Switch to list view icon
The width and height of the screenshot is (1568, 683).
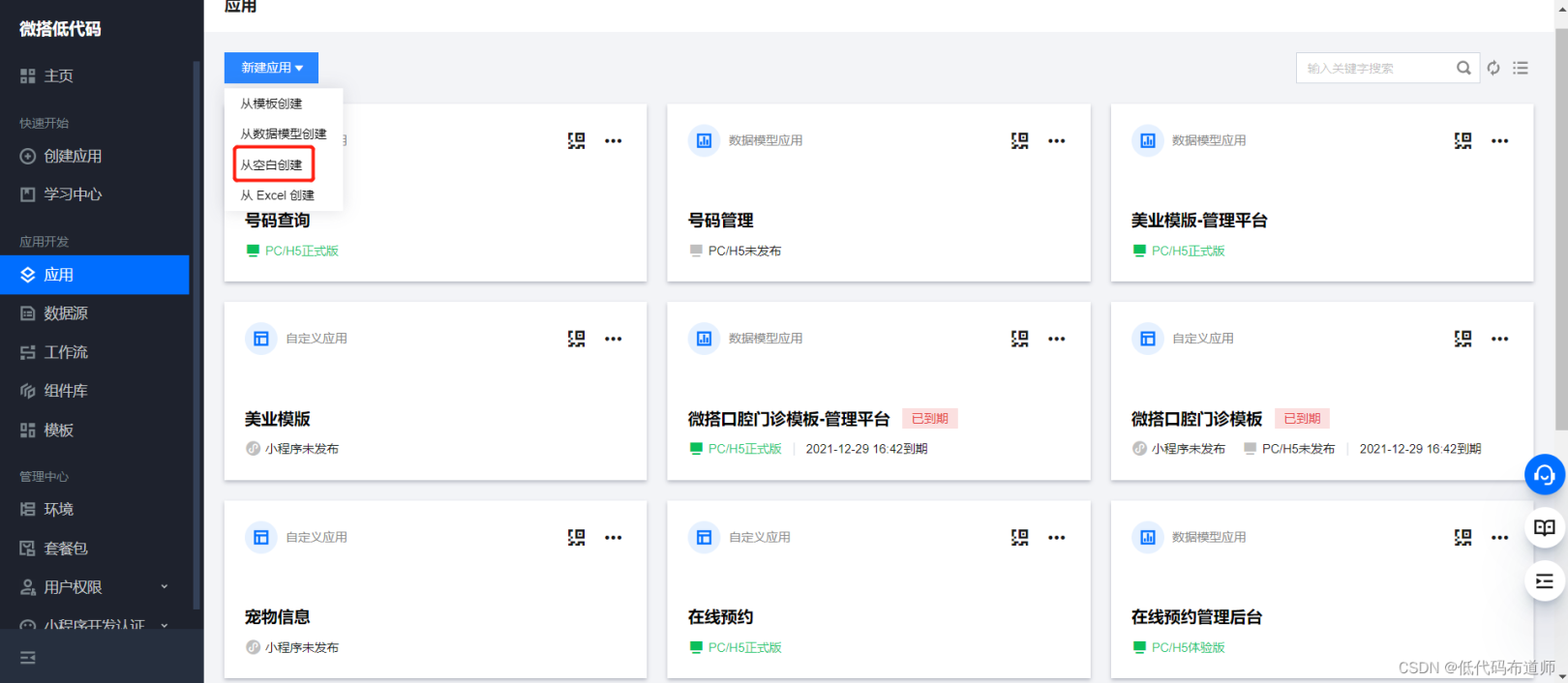1521,68
